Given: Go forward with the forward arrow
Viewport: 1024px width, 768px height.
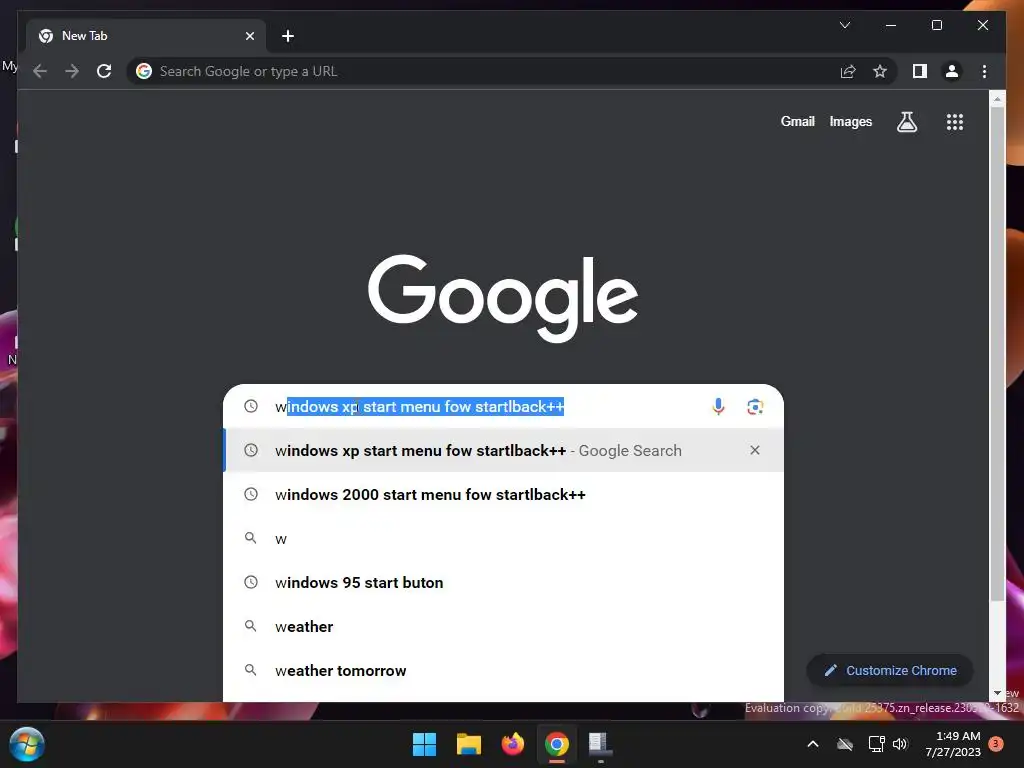Looking at the screenshot, I should click(72, 71).
